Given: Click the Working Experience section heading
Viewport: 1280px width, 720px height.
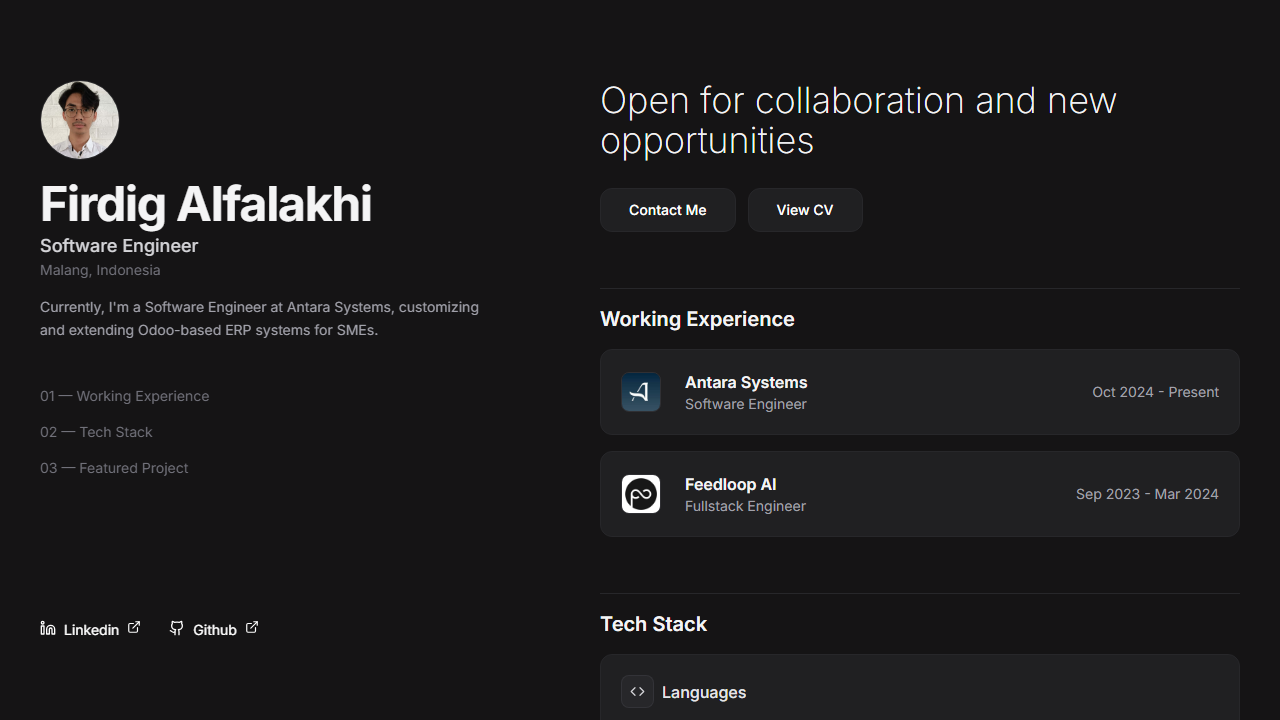Looking at the screenshot, I should click(697, 319).
